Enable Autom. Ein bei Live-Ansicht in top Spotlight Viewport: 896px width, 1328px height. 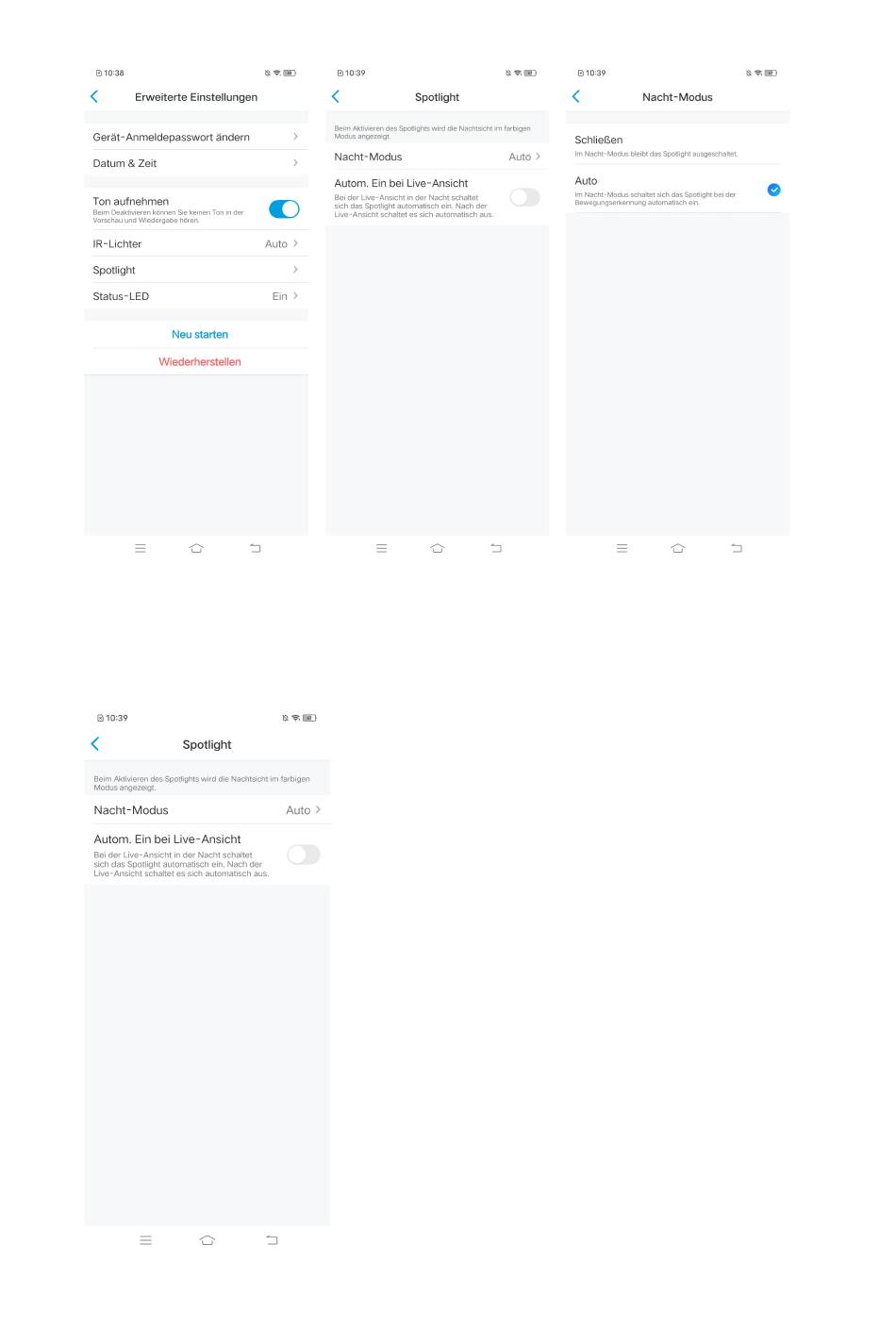click(x=524, y=197)
